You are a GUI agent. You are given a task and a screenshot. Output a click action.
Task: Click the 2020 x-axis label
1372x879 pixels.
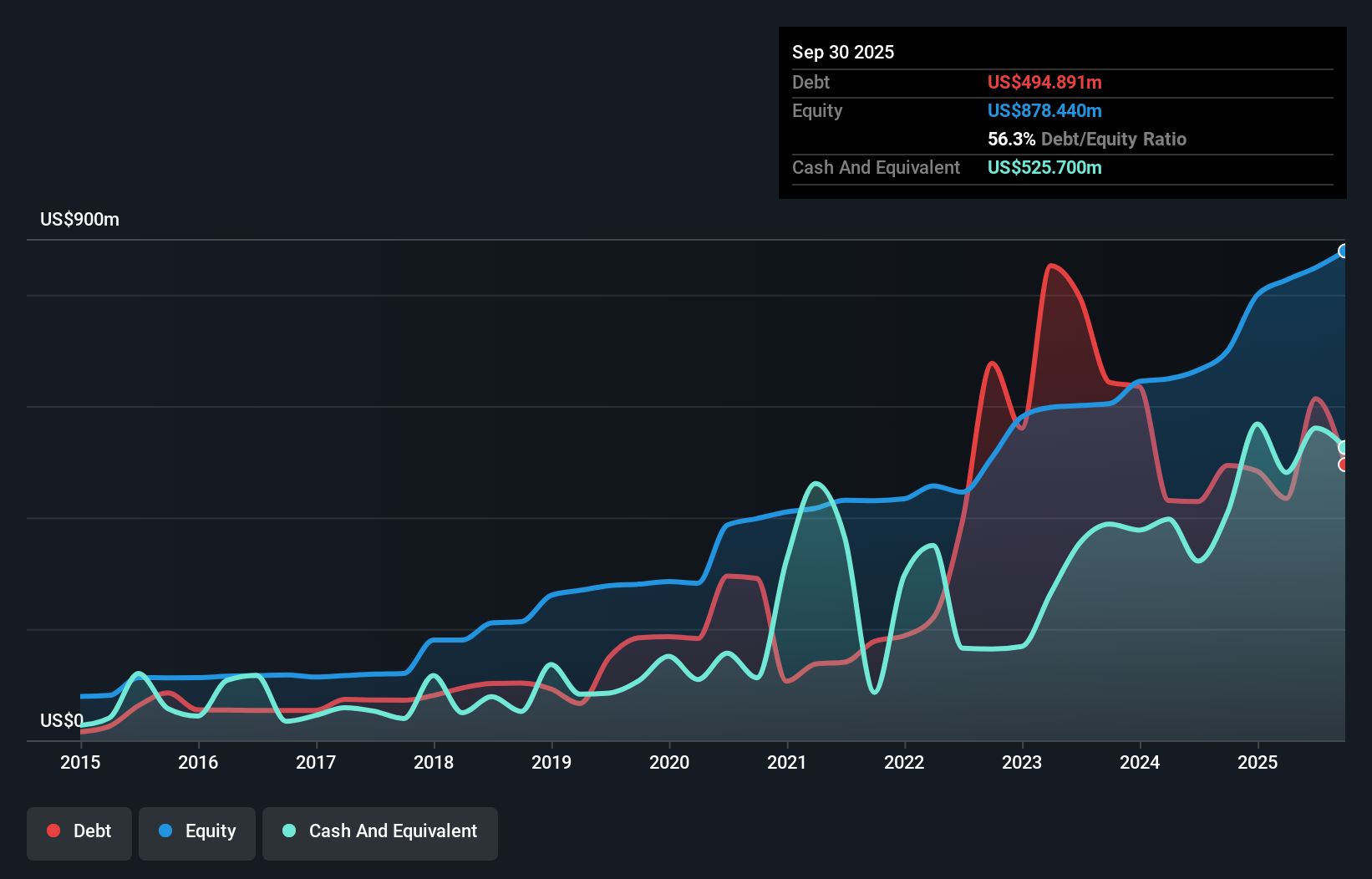pyautogui.click(x=669, y=762)
